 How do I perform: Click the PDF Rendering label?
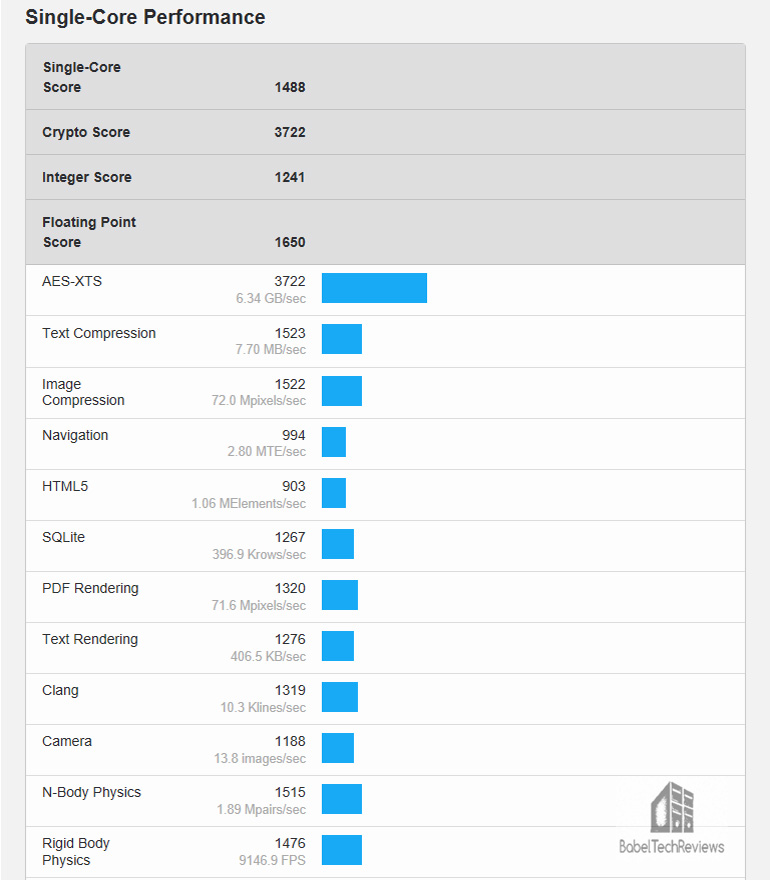90,588
